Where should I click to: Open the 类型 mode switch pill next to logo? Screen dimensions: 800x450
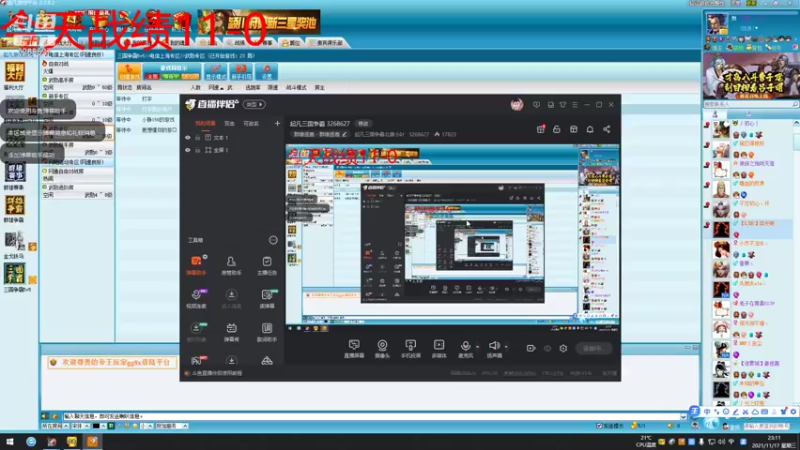click(254, 105)
